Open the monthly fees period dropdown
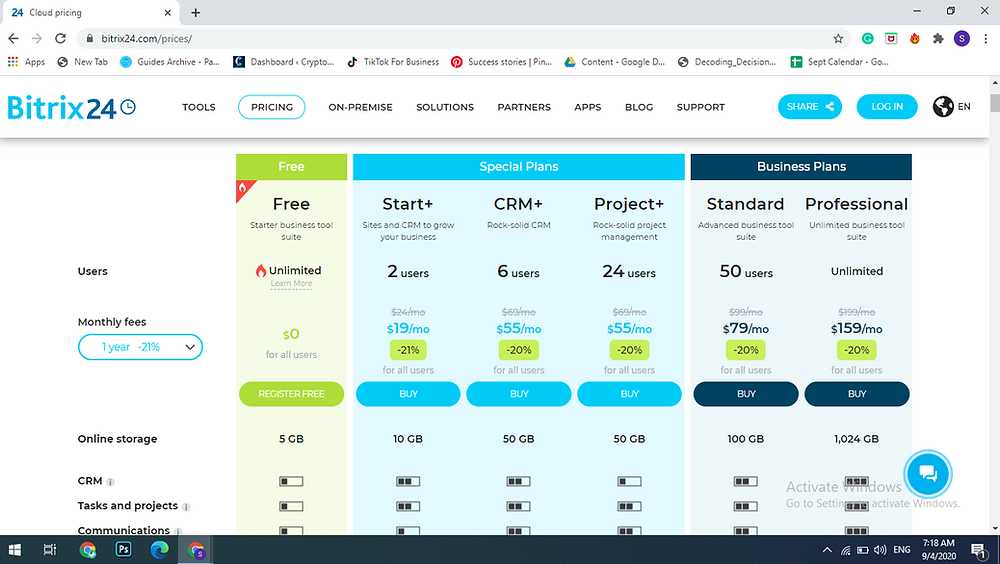 click(x=140, y=347)
